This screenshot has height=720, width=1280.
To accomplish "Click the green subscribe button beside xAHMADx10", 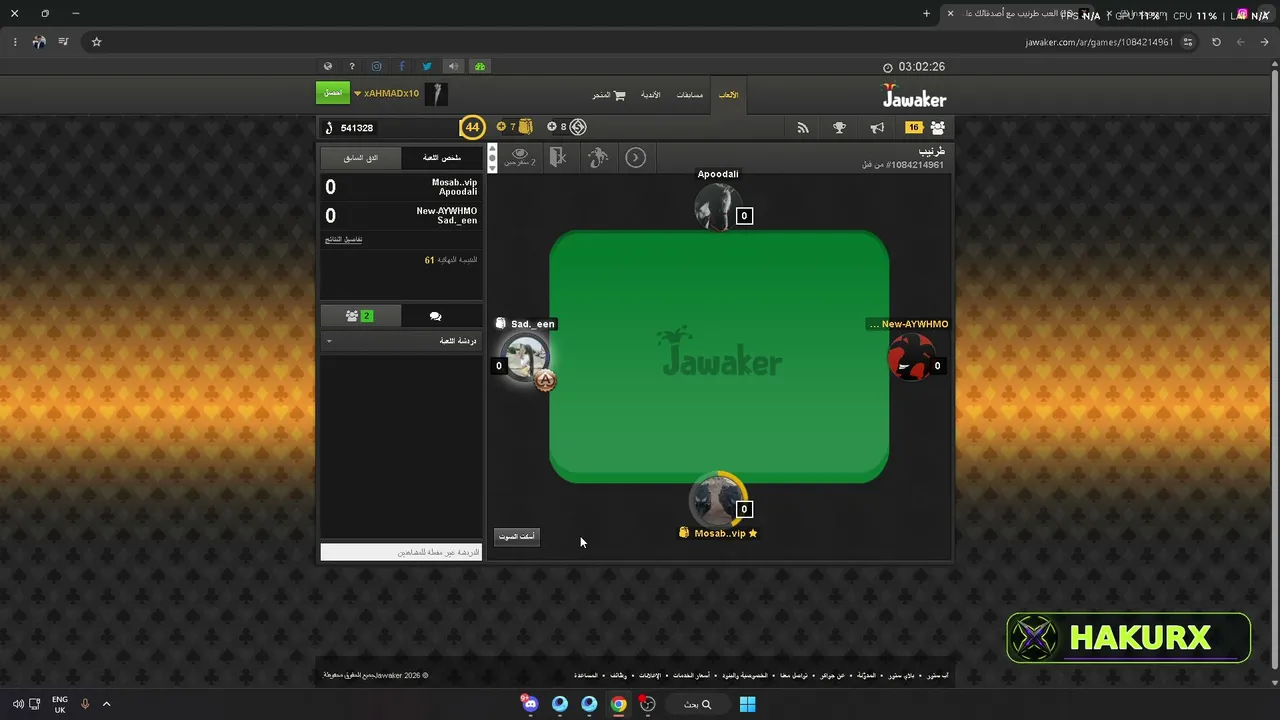I will click(333, 93).
